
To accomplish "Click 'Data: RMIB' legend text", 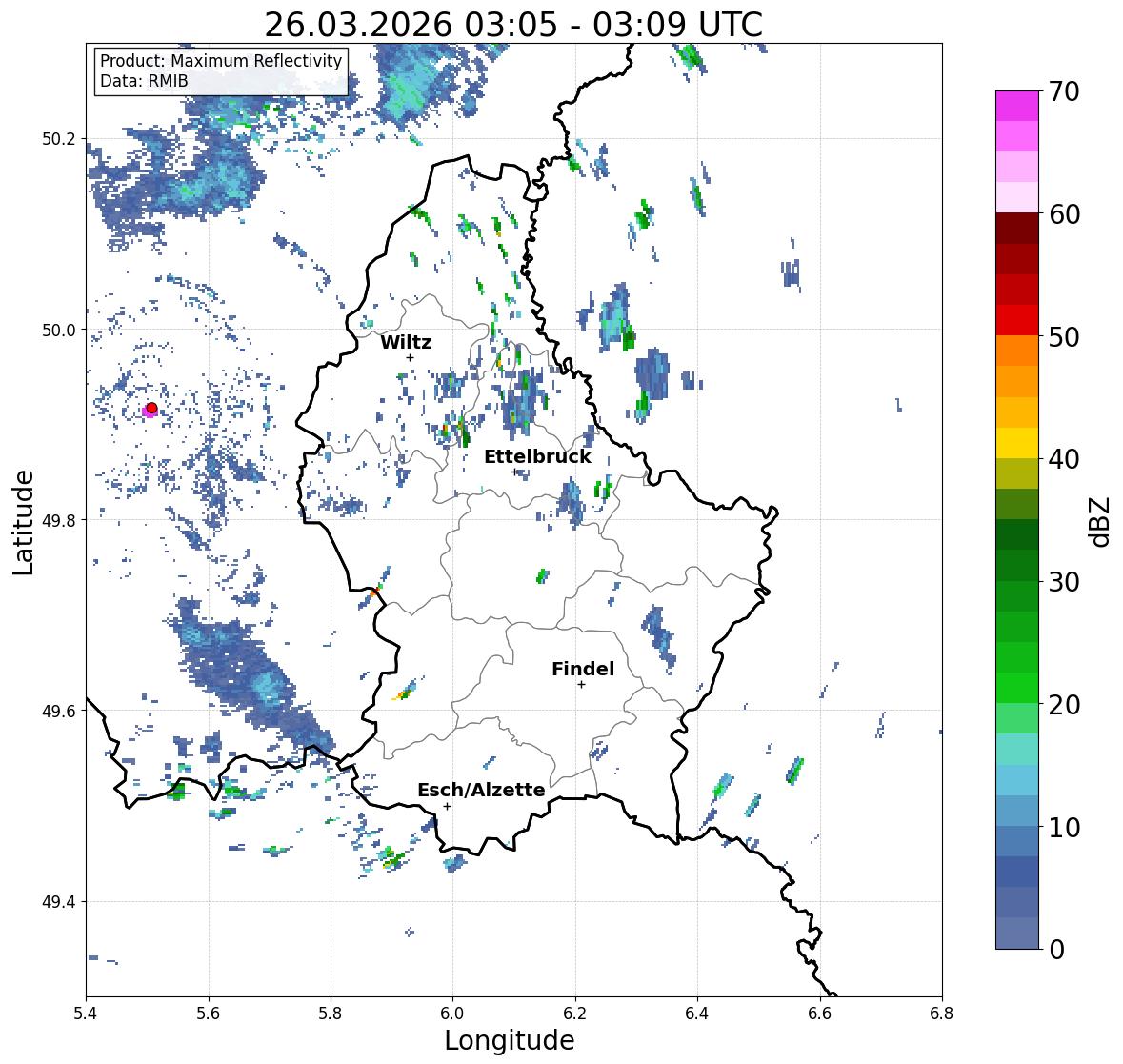I will (x=144, y=81).
